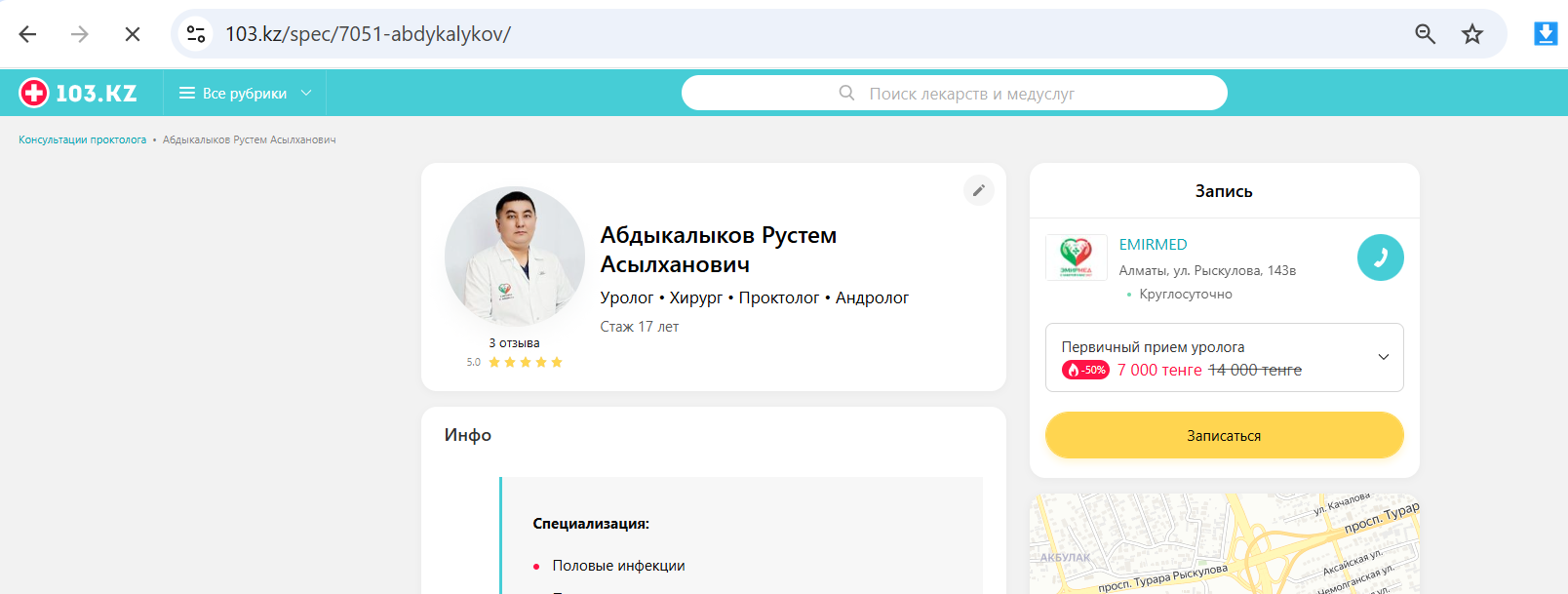The width and height of the screenshot is (1568, 594).
Task: Open the '3 отзыва' reviews link
Action: click(514, 342)
